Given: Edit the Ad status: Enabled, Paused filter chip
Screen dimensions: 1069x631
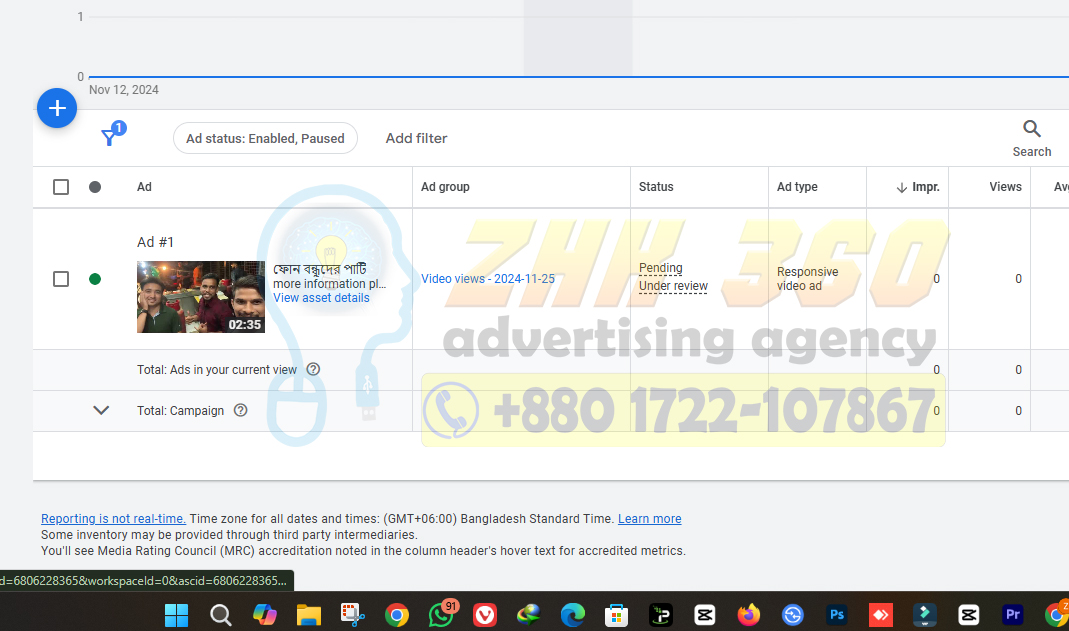Looking at the screenshot, I should (265, 138).
